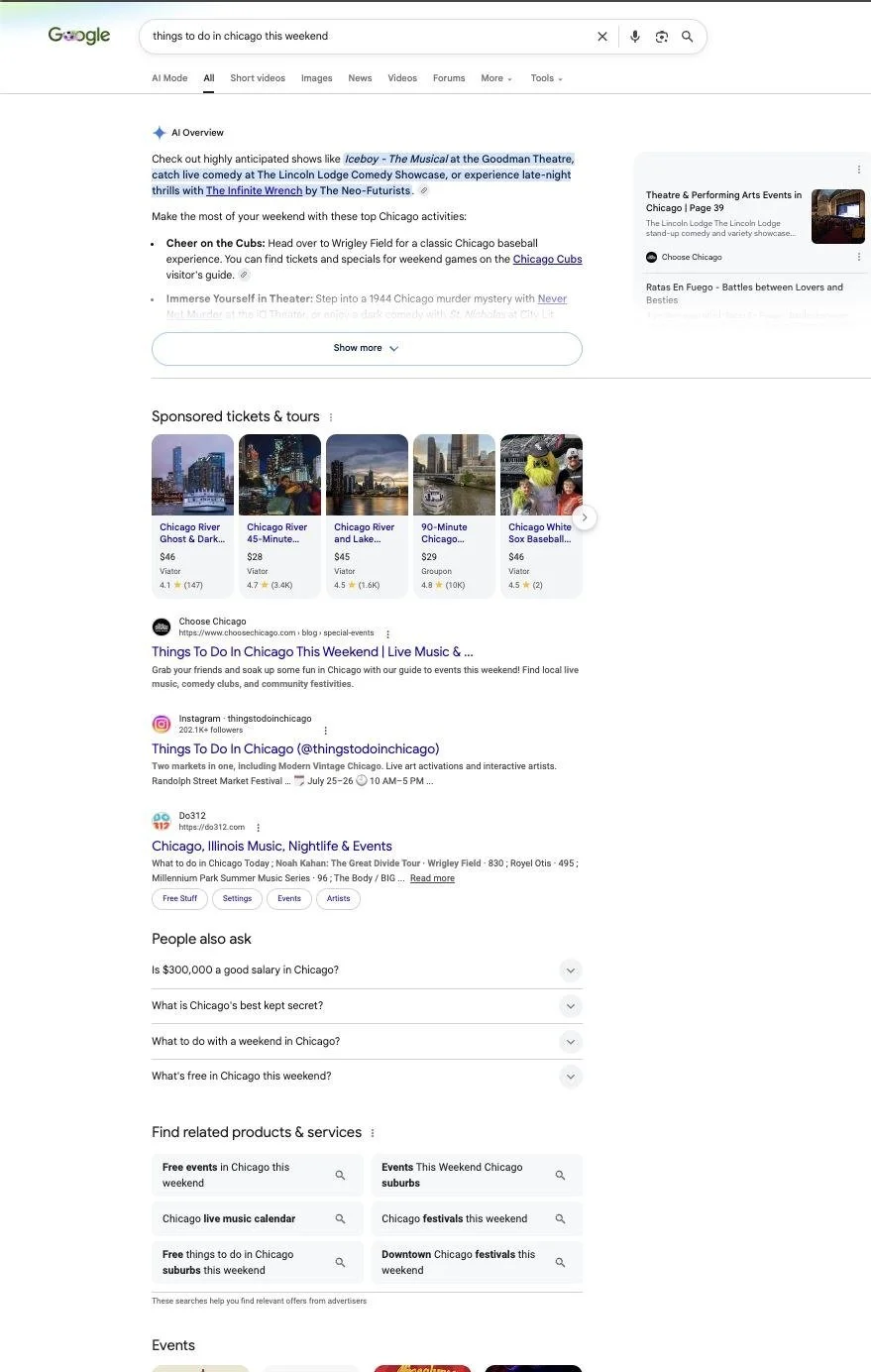Open 'Things To Do In Chicago This Weekend' result

click(x=312, y=652)
